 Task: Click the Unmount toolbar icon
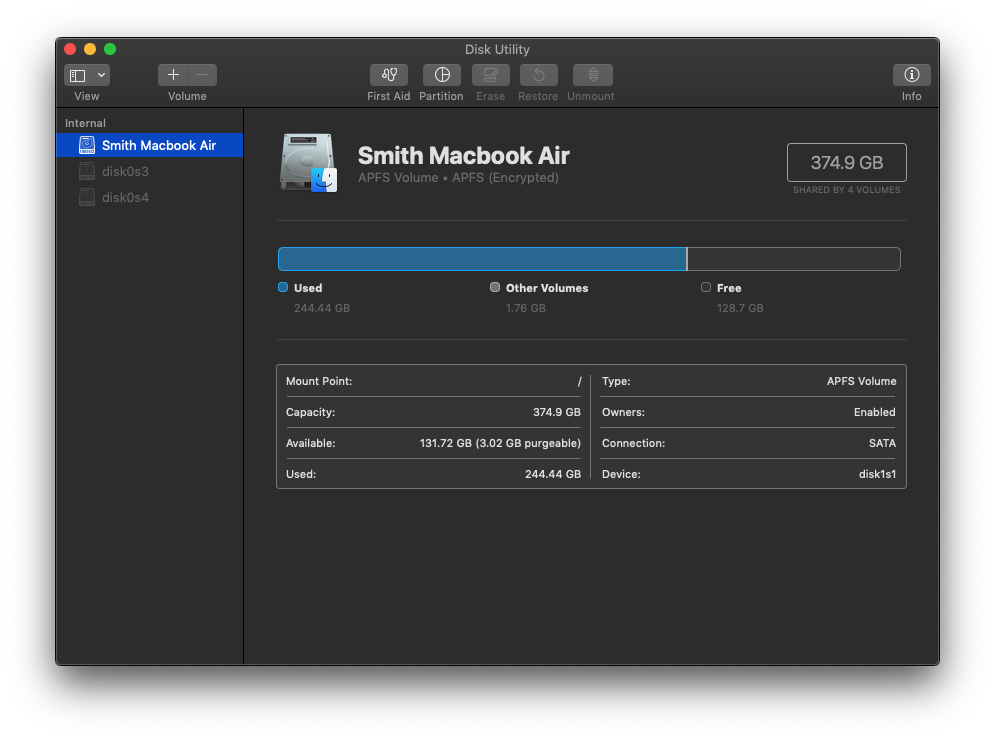(x=592, y=75)
